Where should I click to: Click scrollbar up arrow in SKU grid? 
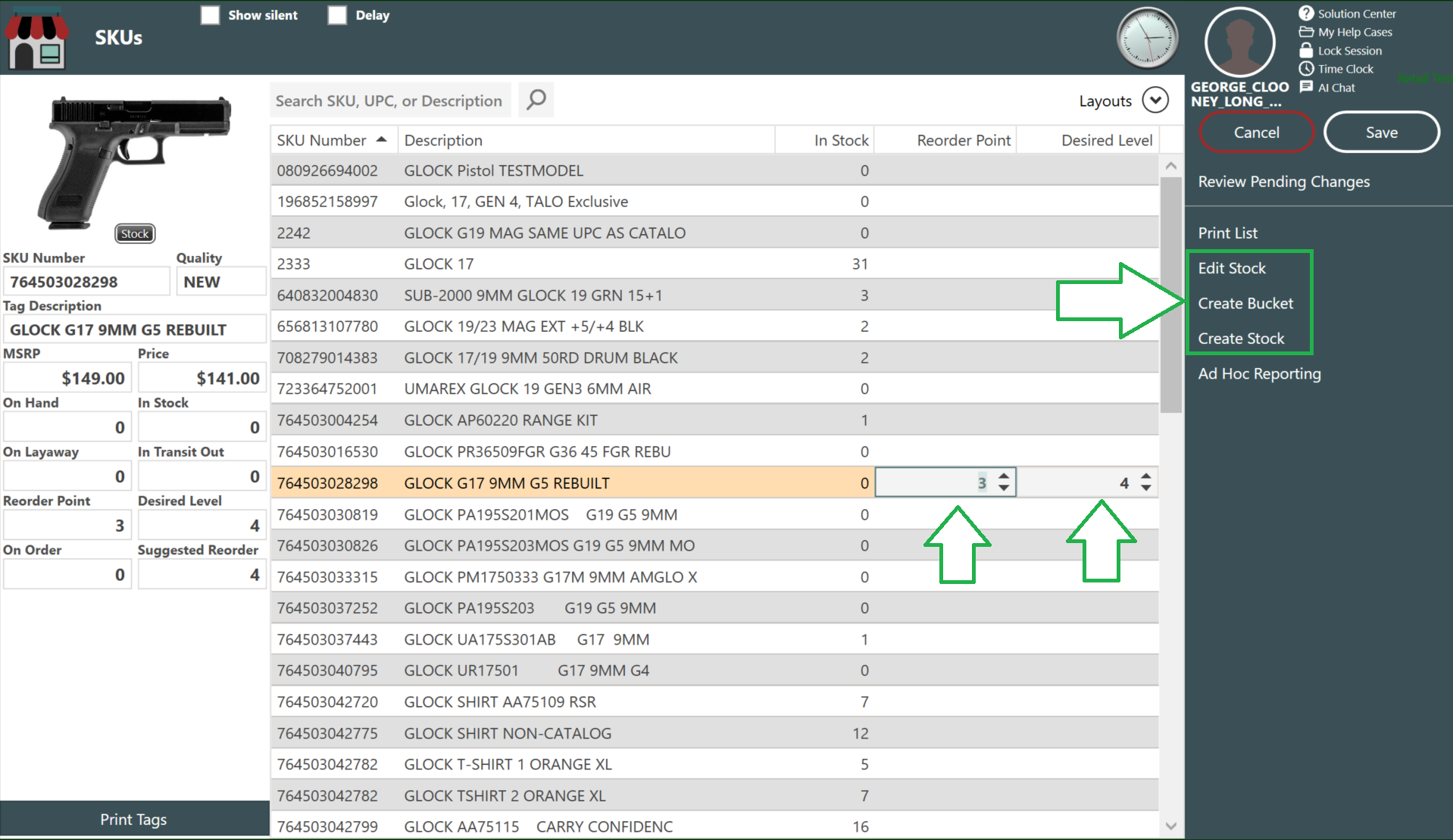coord(1171,166)
